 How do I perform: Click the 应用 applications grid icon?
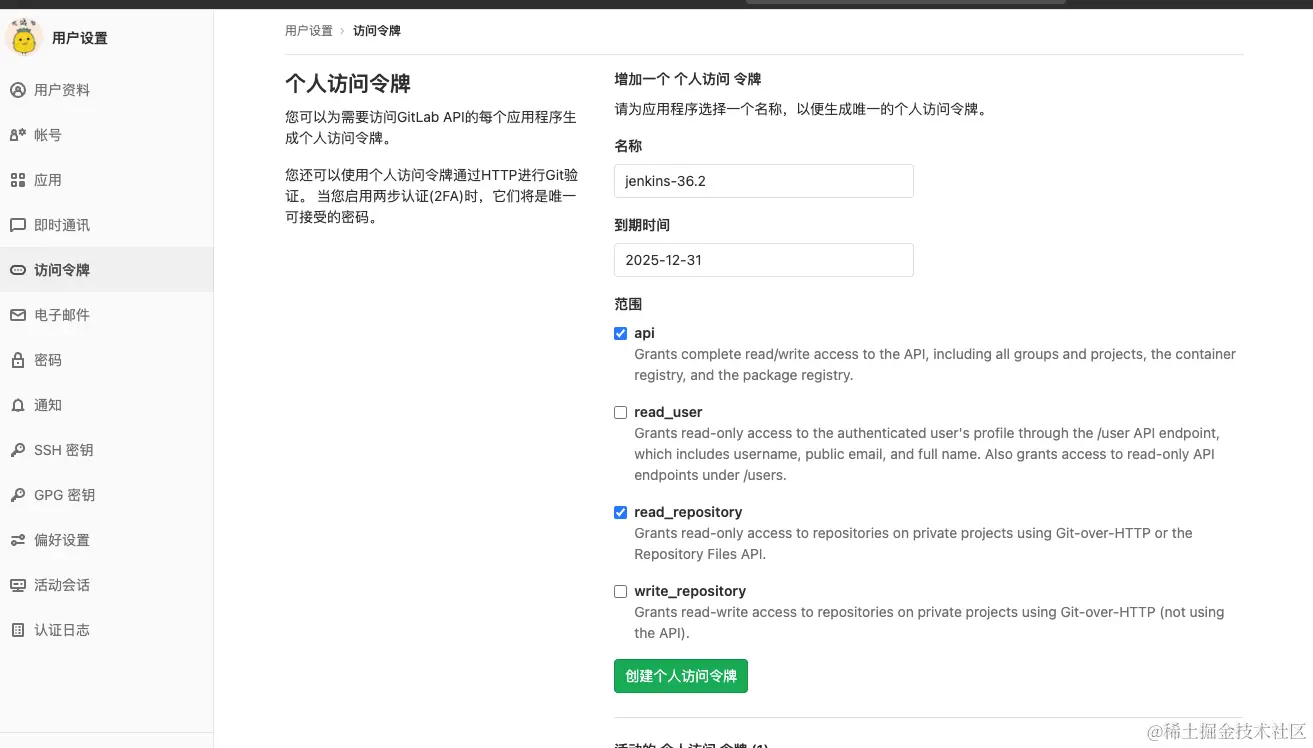[x=18, y=180]
